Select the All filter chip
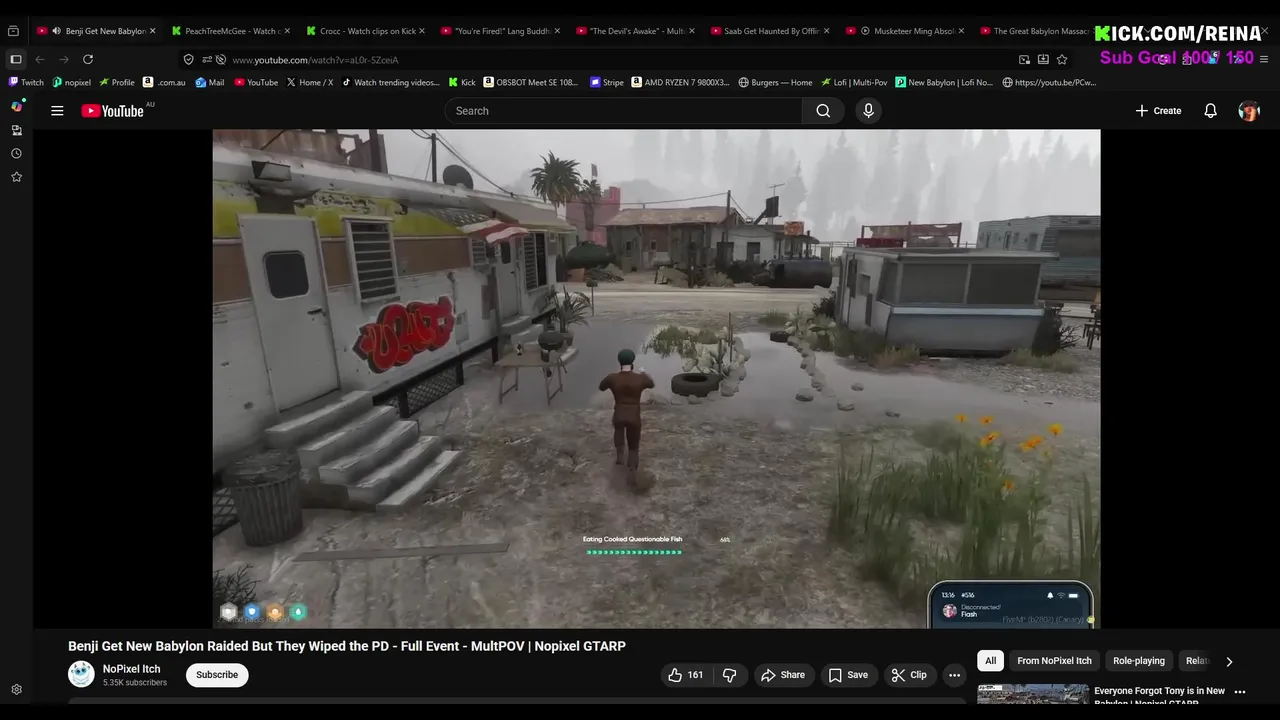Image resolution: width=1280 pixels, height=720 pixels. (x=990, y=661)
